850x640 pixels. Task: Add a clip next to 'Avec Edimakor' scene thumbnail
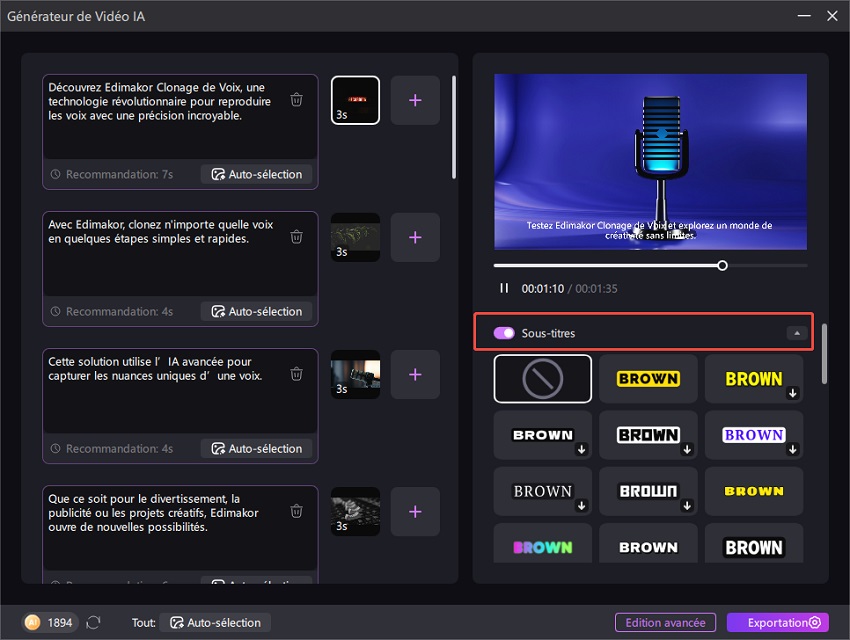coord(415,237)
